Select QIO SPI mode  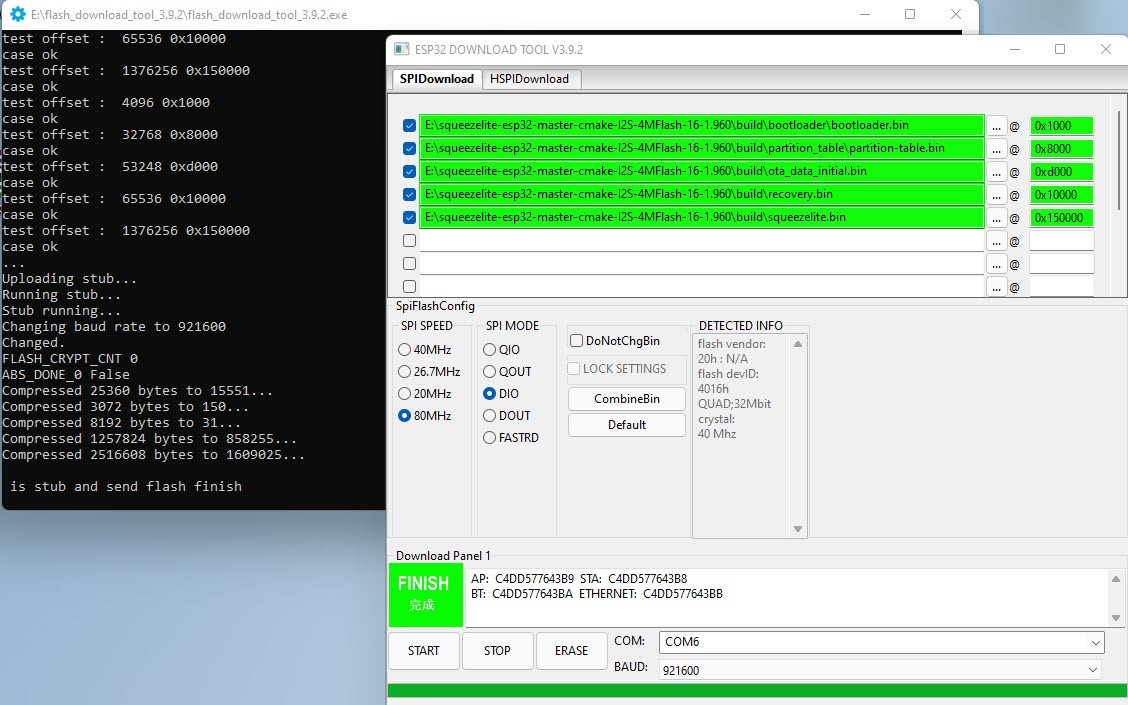489,350
